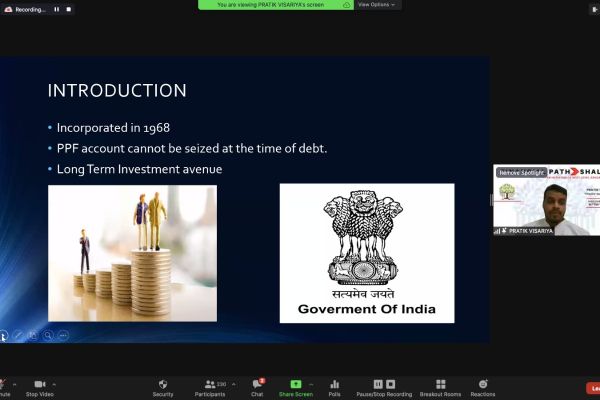Open the Reactions menu

click(x=482, y=386)
